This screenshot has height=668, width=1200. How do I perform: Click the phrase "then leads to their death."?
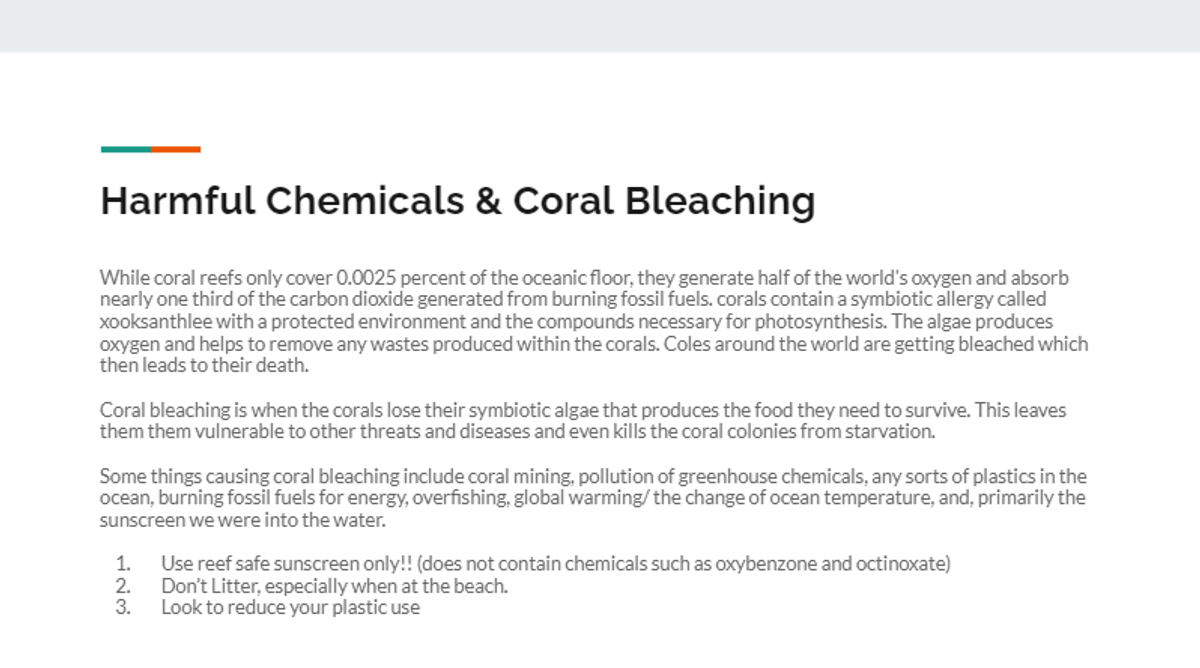click(205, 365)
